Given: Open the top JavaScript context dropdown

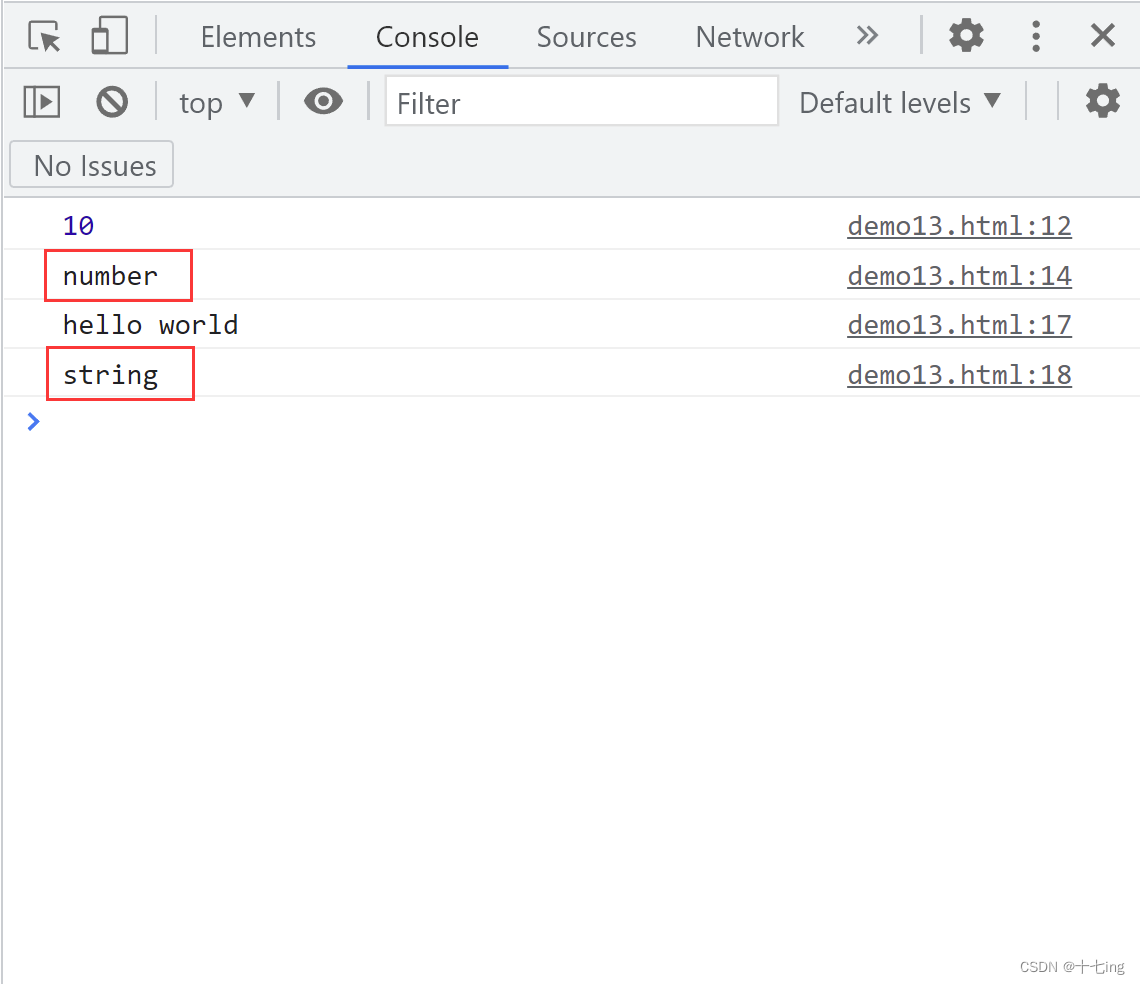Looking at the screenshot, I should (217, 103).
